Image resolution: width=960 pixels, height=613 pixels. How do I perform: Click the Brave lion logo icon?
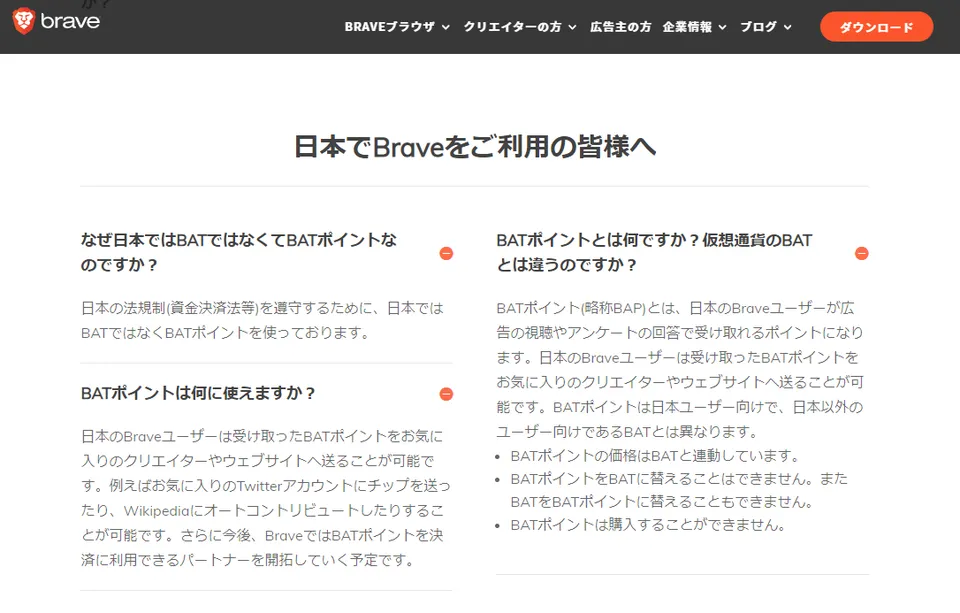[x=23, y=21]
